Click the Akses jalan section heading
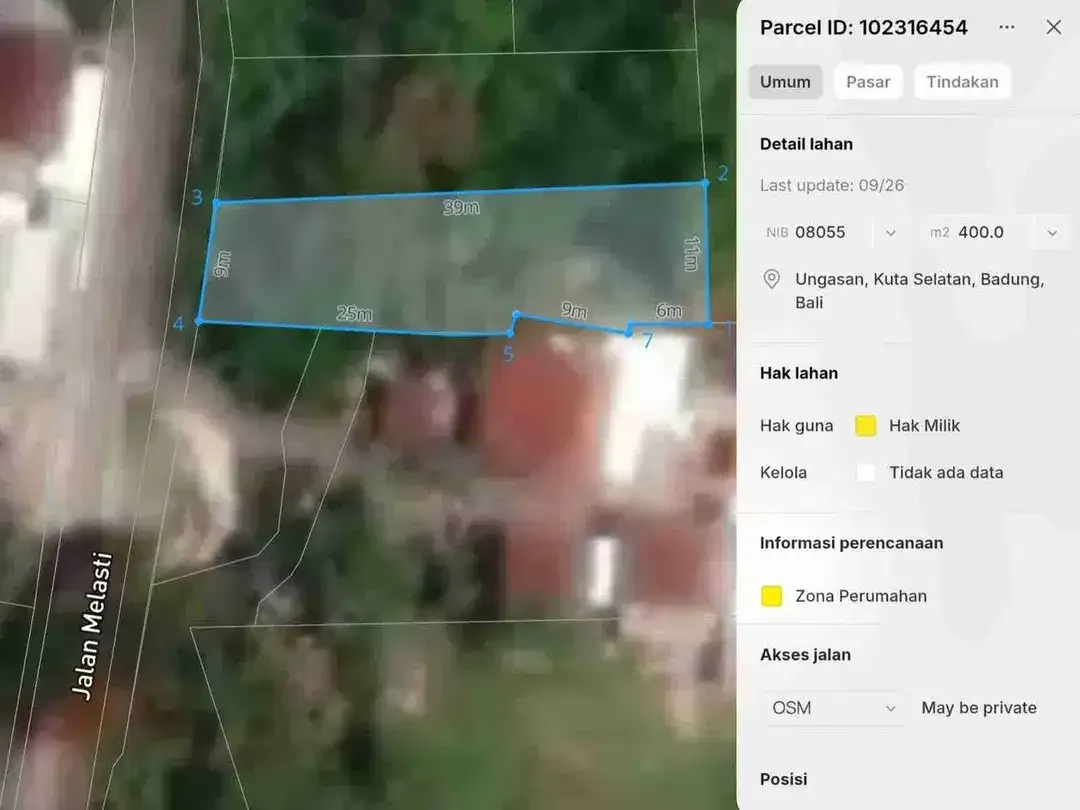1080x810 pixels. 805,655
